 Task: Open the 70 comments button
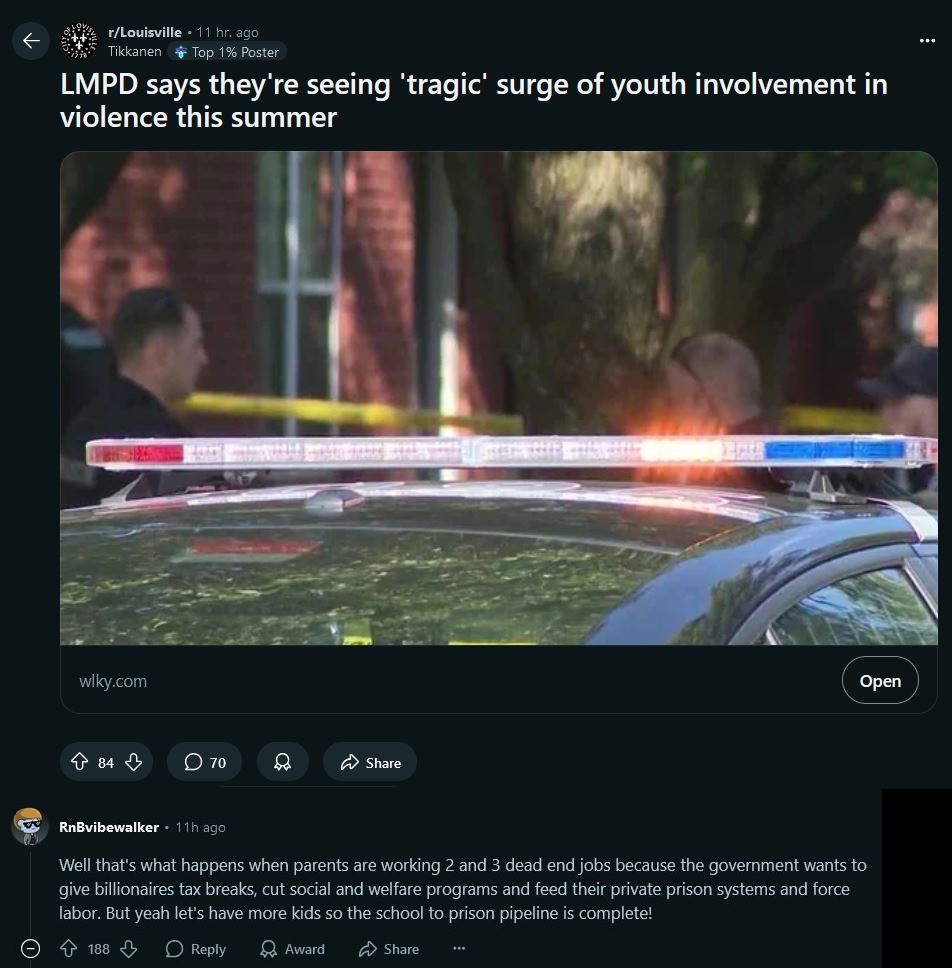tap(204, 762)
